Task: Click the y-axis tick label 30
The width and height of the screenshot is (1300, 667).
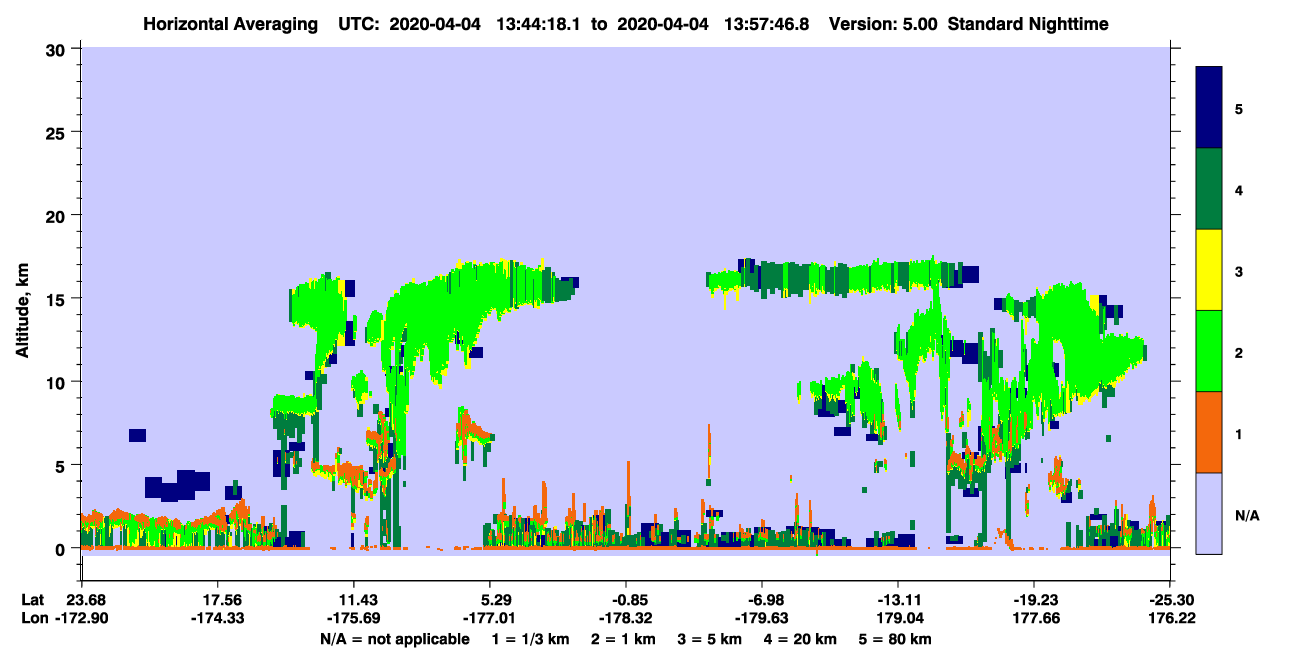Action: pyautogui.click(x=57, y=49)
